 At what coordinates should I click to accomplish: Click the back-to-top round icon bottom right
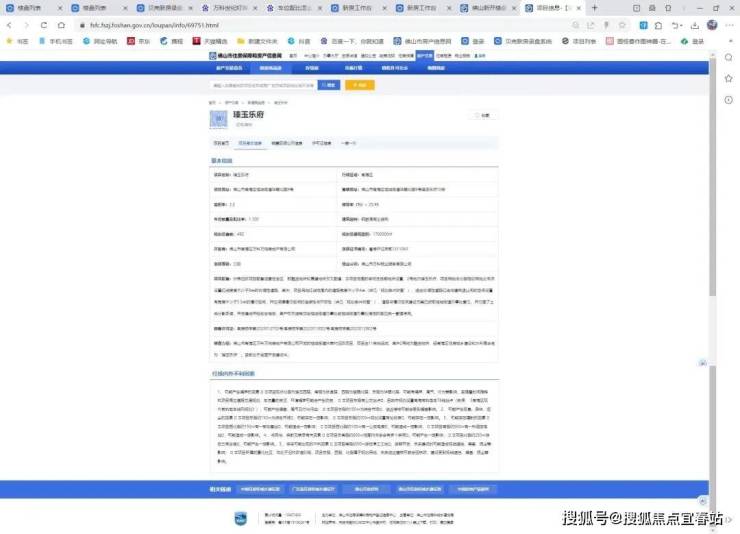[x=702, y=501]
